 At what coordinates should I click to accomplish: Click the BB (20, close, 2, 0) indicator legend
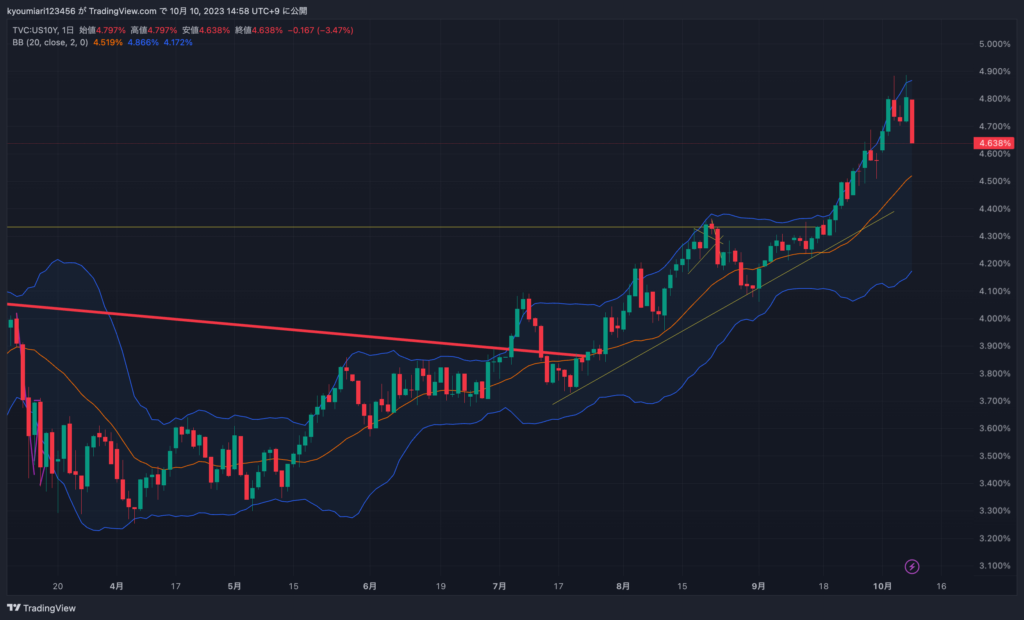(x=50, y=42)
